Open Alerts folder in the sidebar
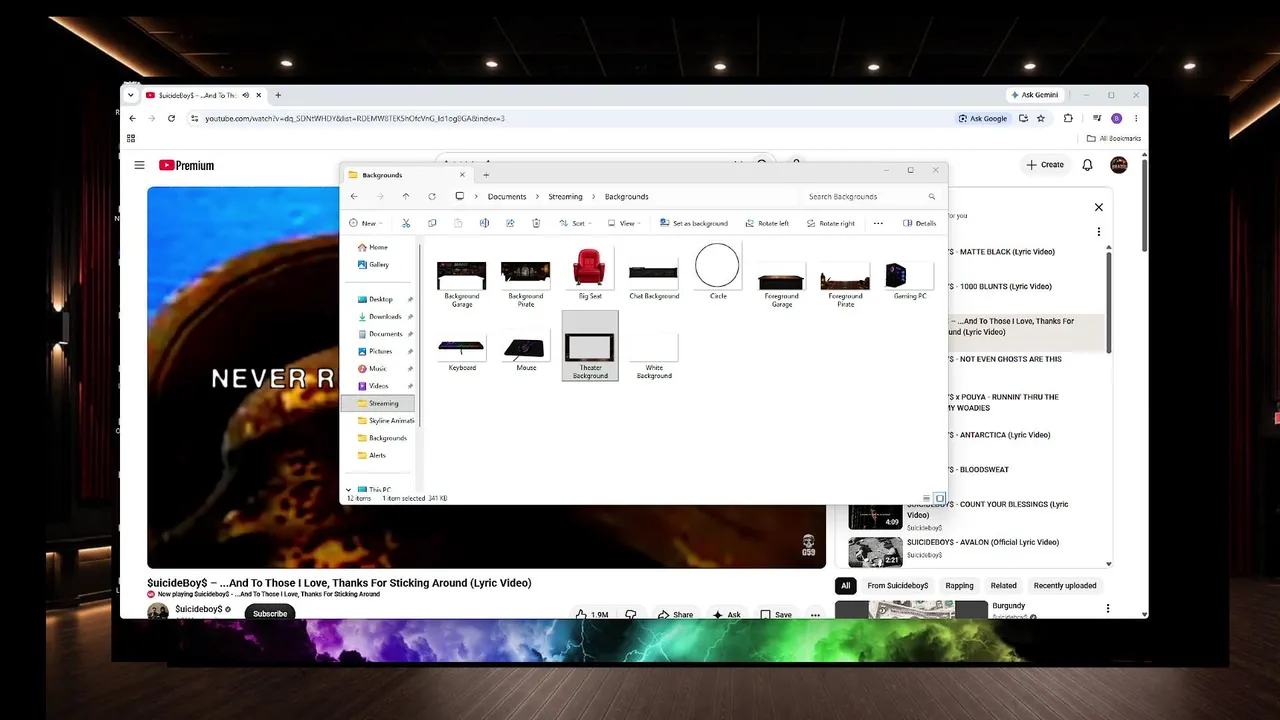Screen dimensions: 1280x720 coord(377,455)
